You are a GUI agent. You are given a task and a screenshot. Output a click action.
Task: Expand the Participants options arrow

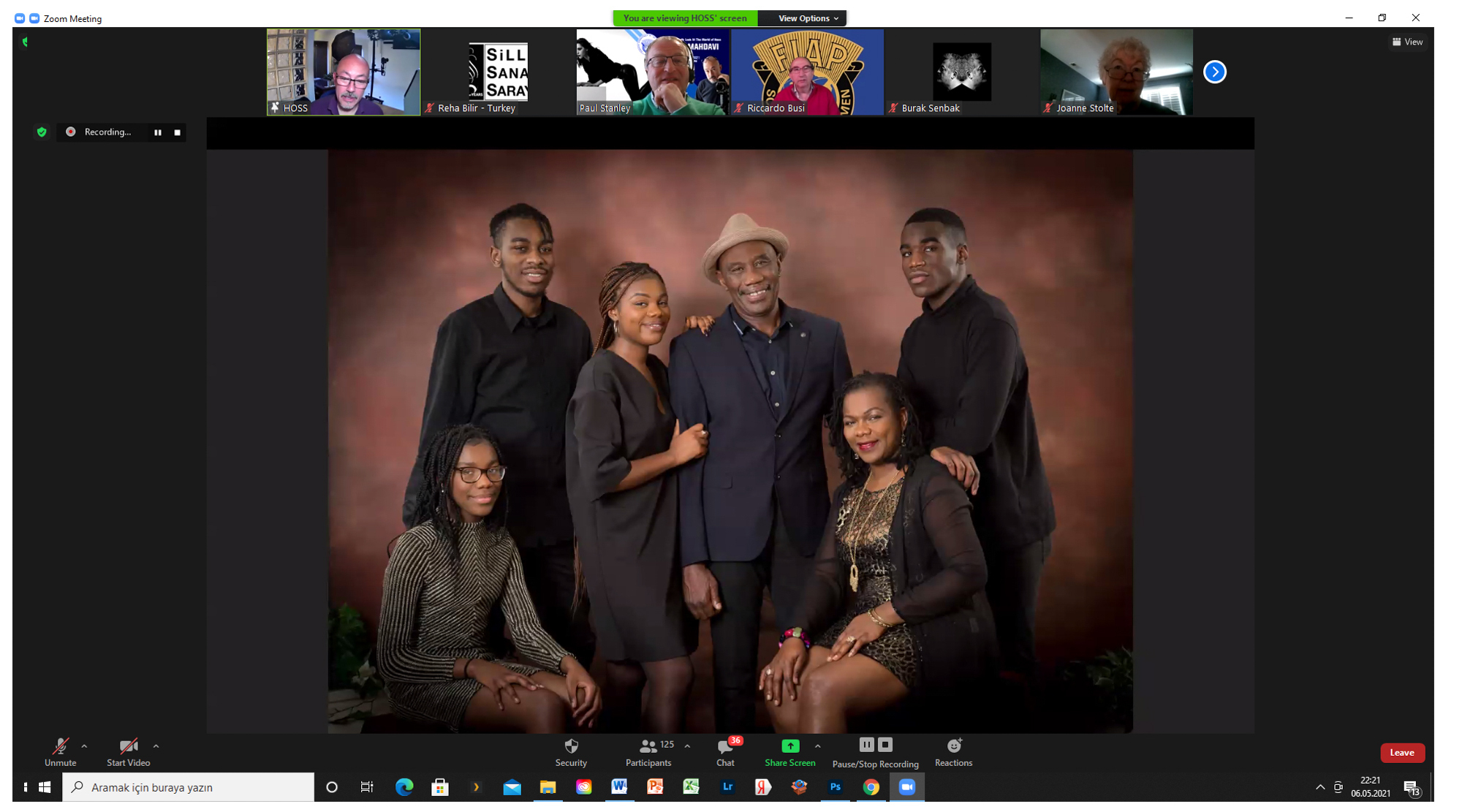coord(687,746)
